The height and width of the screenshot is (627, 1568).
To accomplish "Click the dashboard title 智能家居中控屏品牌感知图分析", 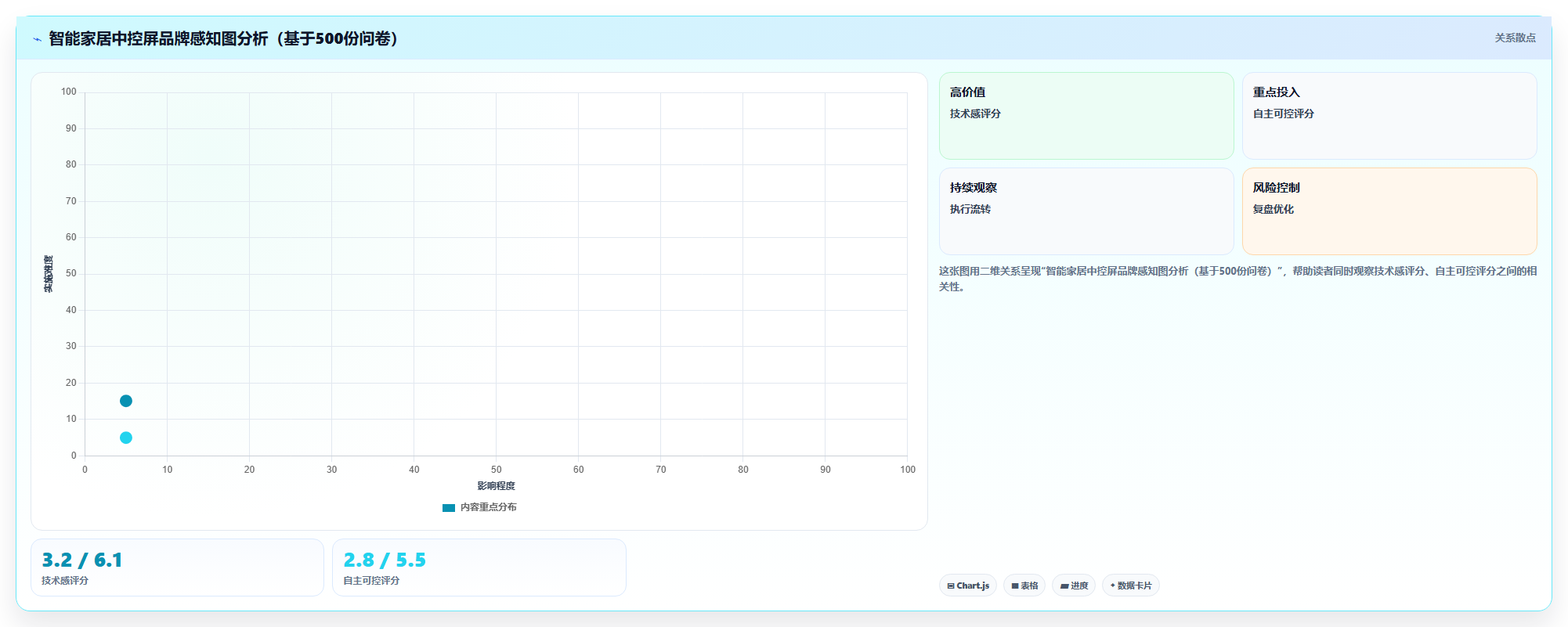I will [226, 38].
